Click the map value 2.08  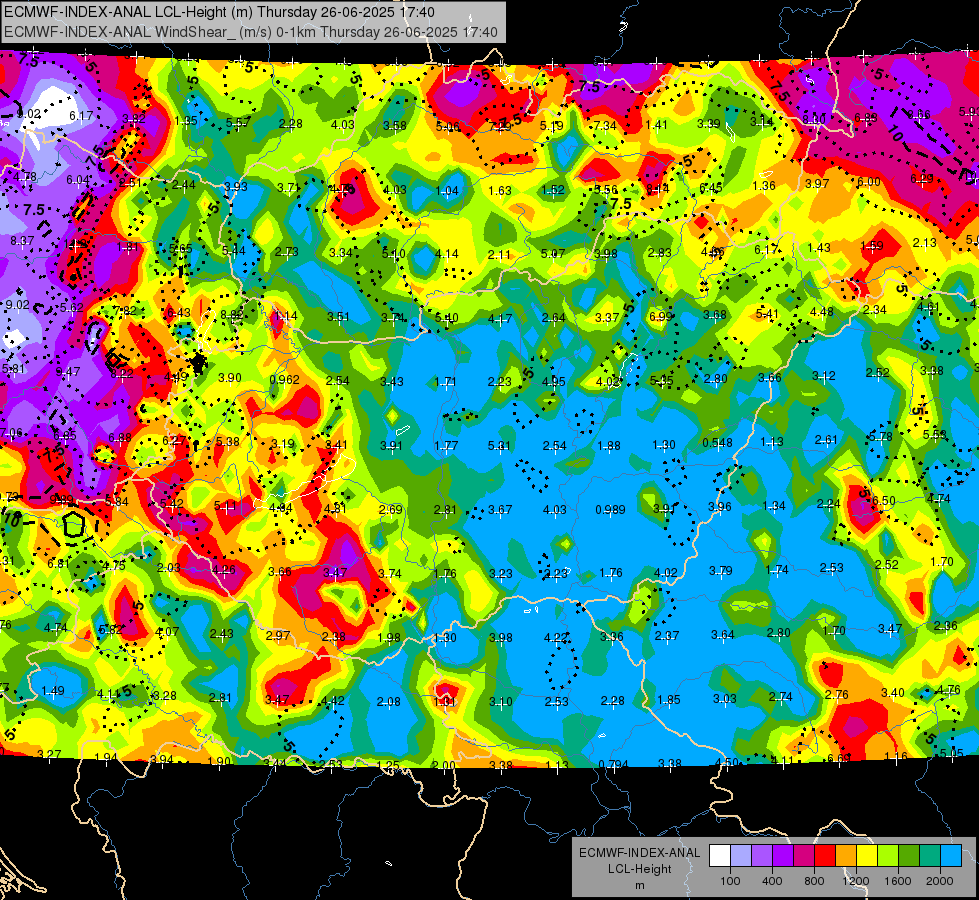pos(388,701)
